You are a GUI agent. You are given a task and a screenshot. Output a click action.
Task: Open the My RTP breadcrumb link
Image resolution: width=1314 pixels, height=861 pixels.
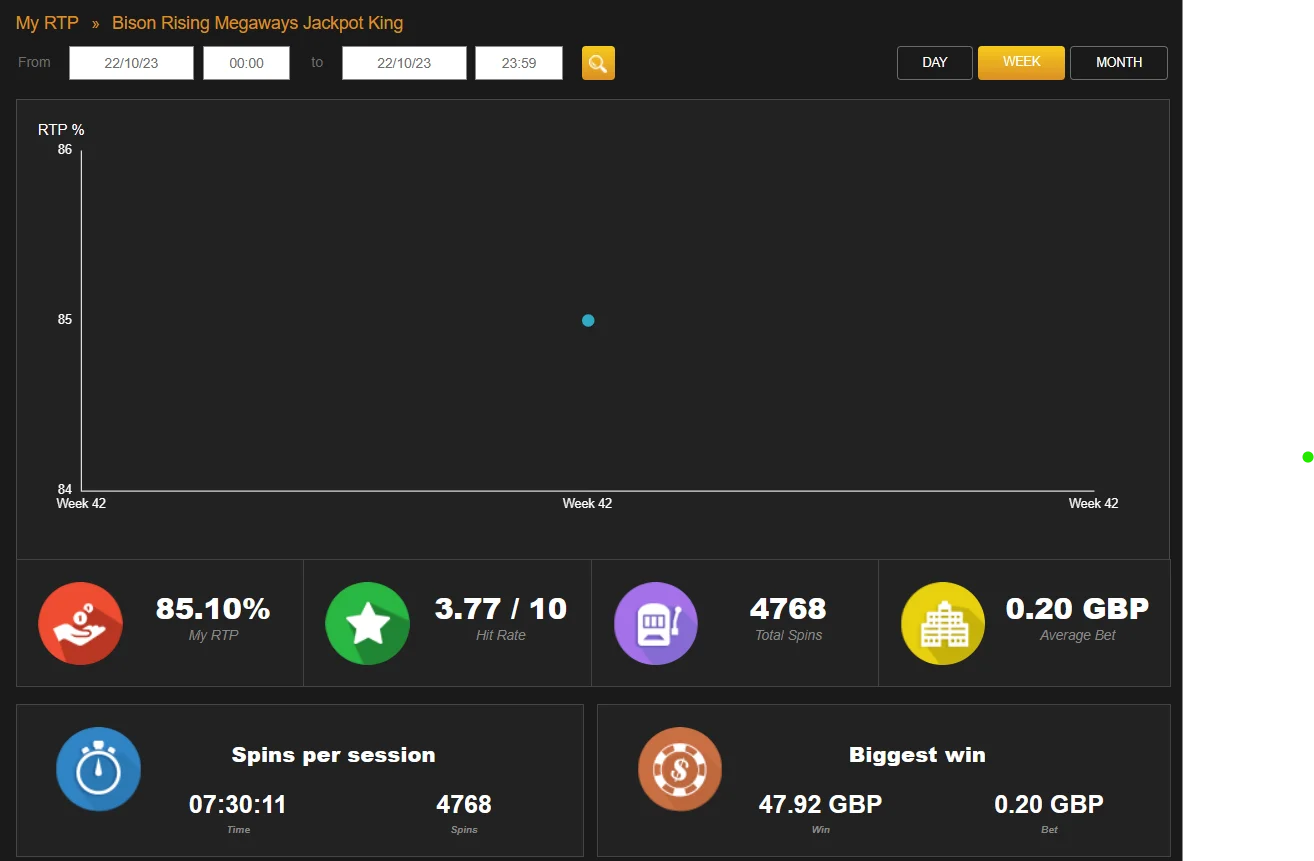pos(47,23)
